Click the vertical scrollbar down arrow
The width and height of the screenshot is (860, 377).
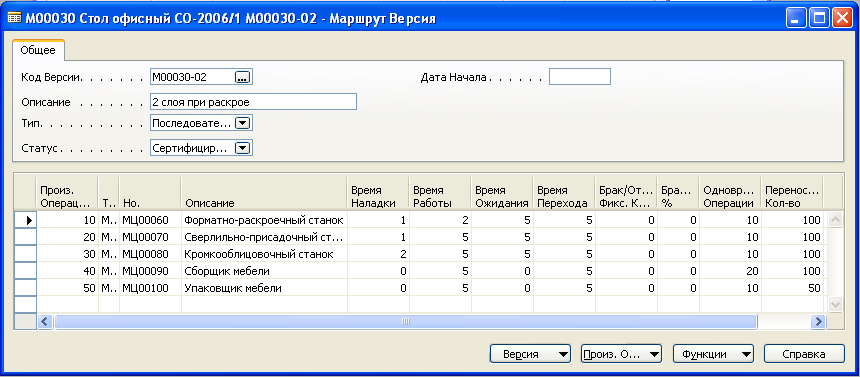click(835, 304)
